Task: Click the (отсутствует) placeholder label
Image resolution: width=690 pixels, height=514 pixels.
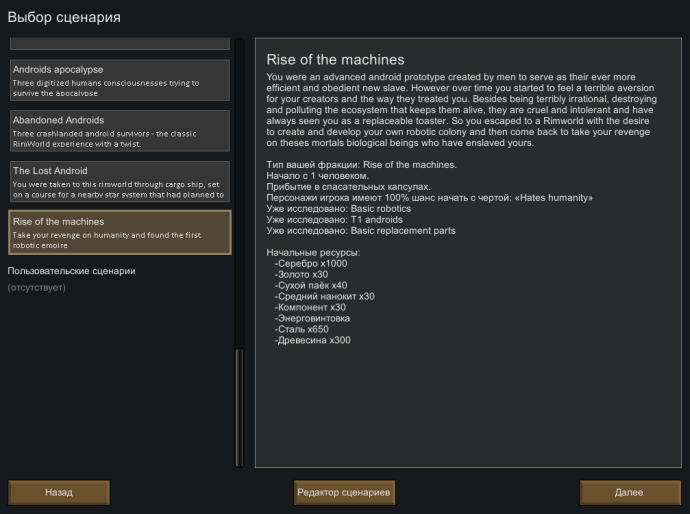Action: click(x=37, y=288)
